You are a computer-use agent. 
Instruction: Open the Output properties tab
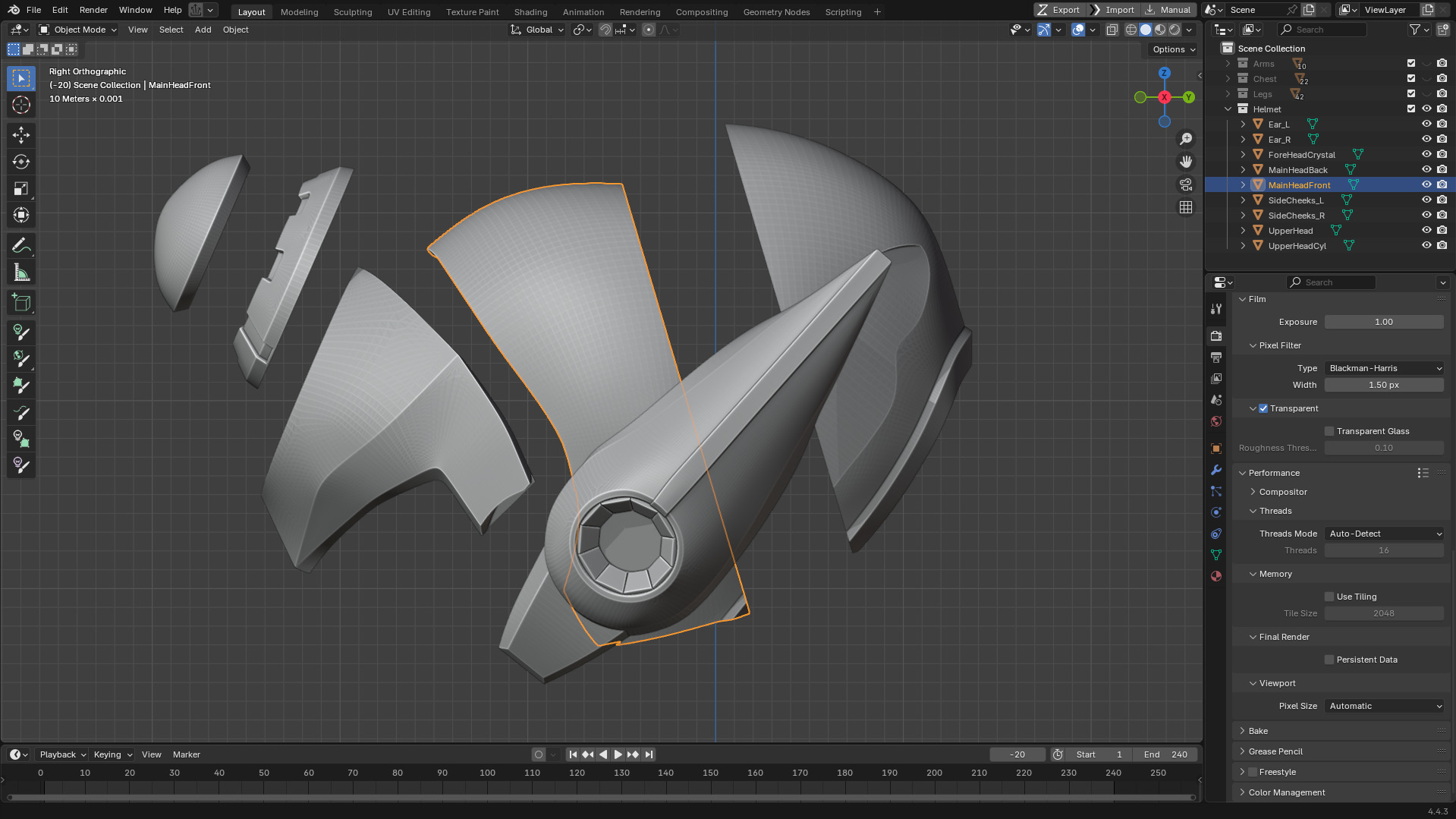(1216, 358)
